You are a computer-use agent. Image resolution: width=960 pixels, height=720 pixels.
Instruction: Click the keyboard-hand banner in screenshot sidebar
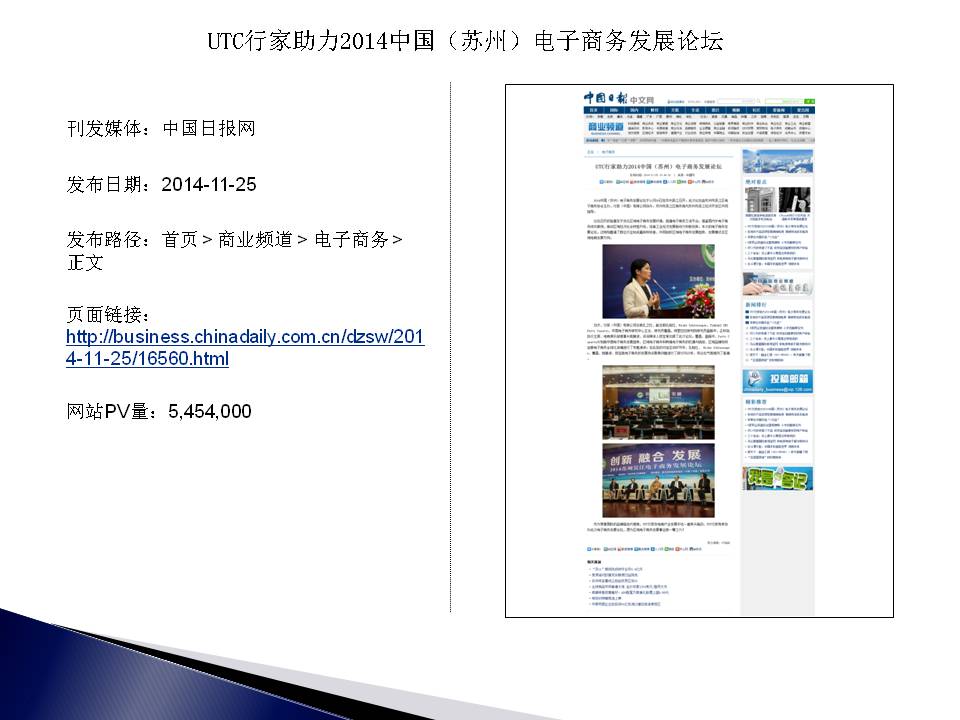point(778,283)
